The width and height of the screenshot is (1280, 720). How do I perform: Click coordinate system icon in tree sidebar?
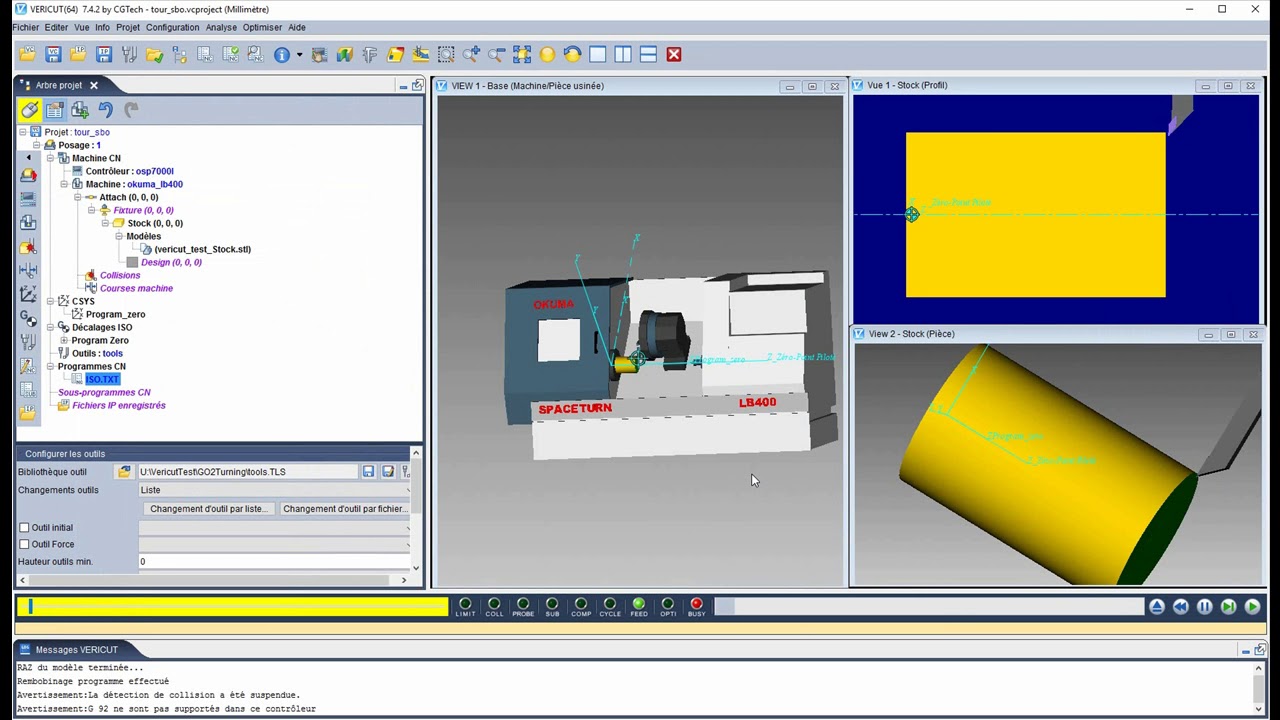click(28, 295)
